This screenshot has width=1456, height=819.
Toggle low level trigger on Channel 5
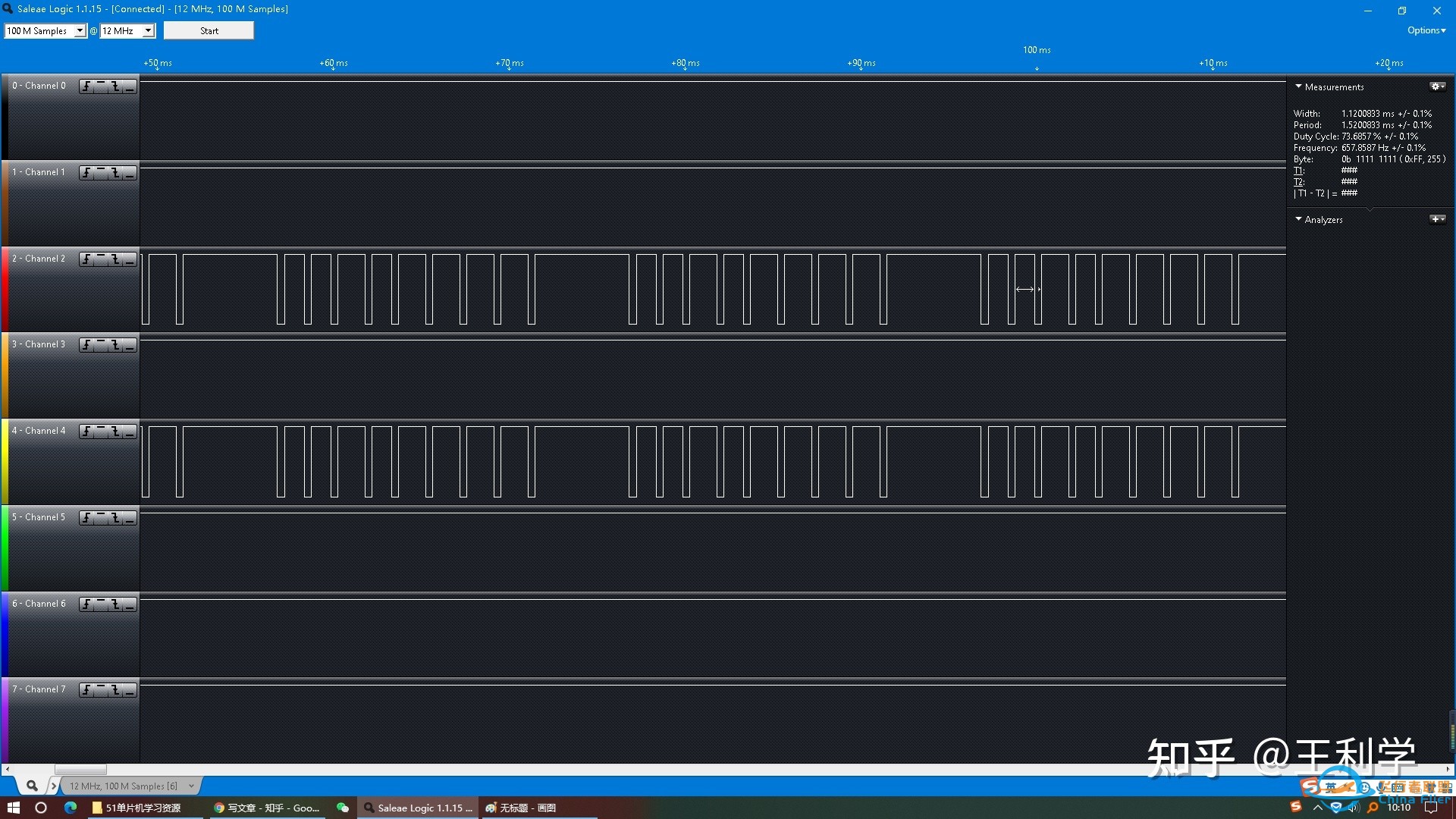click(x=130, y=518)
